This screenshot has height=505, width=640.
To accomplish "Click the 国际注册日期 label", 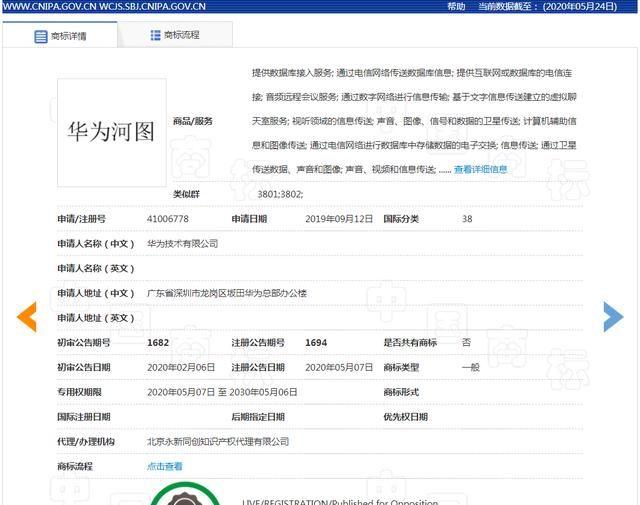I will (84, 417).
